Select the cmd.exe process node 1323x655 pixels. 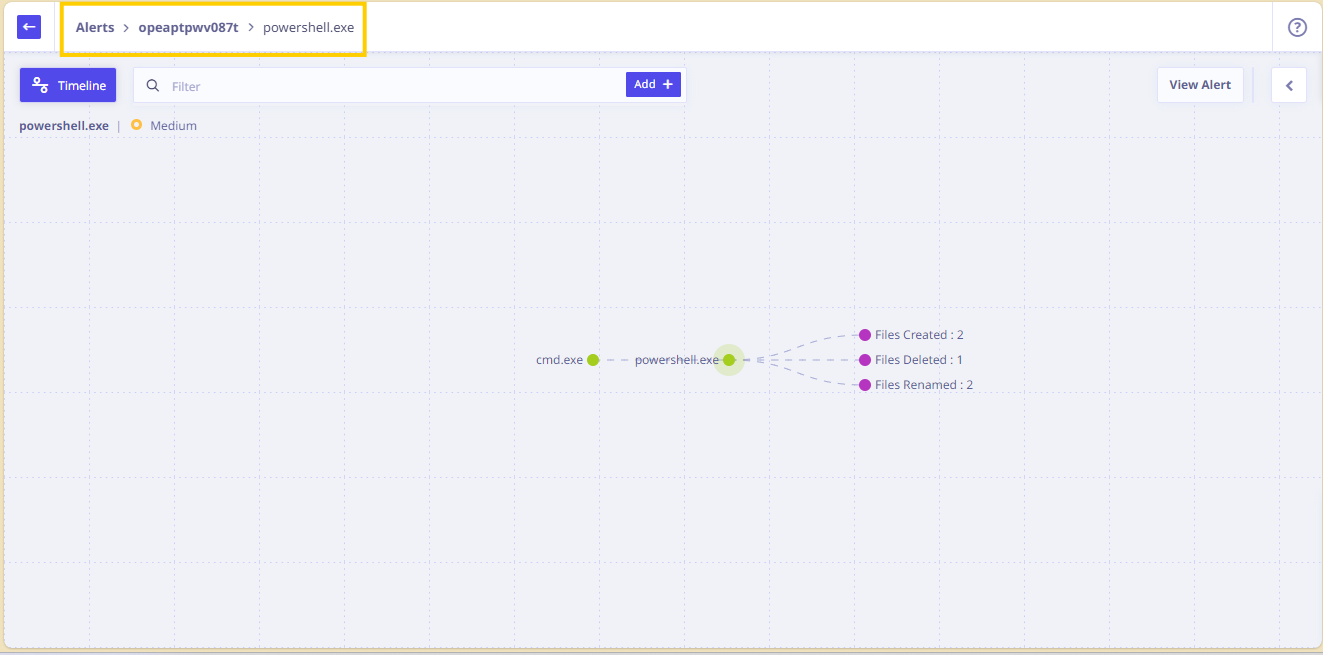[x=593, y=360]
